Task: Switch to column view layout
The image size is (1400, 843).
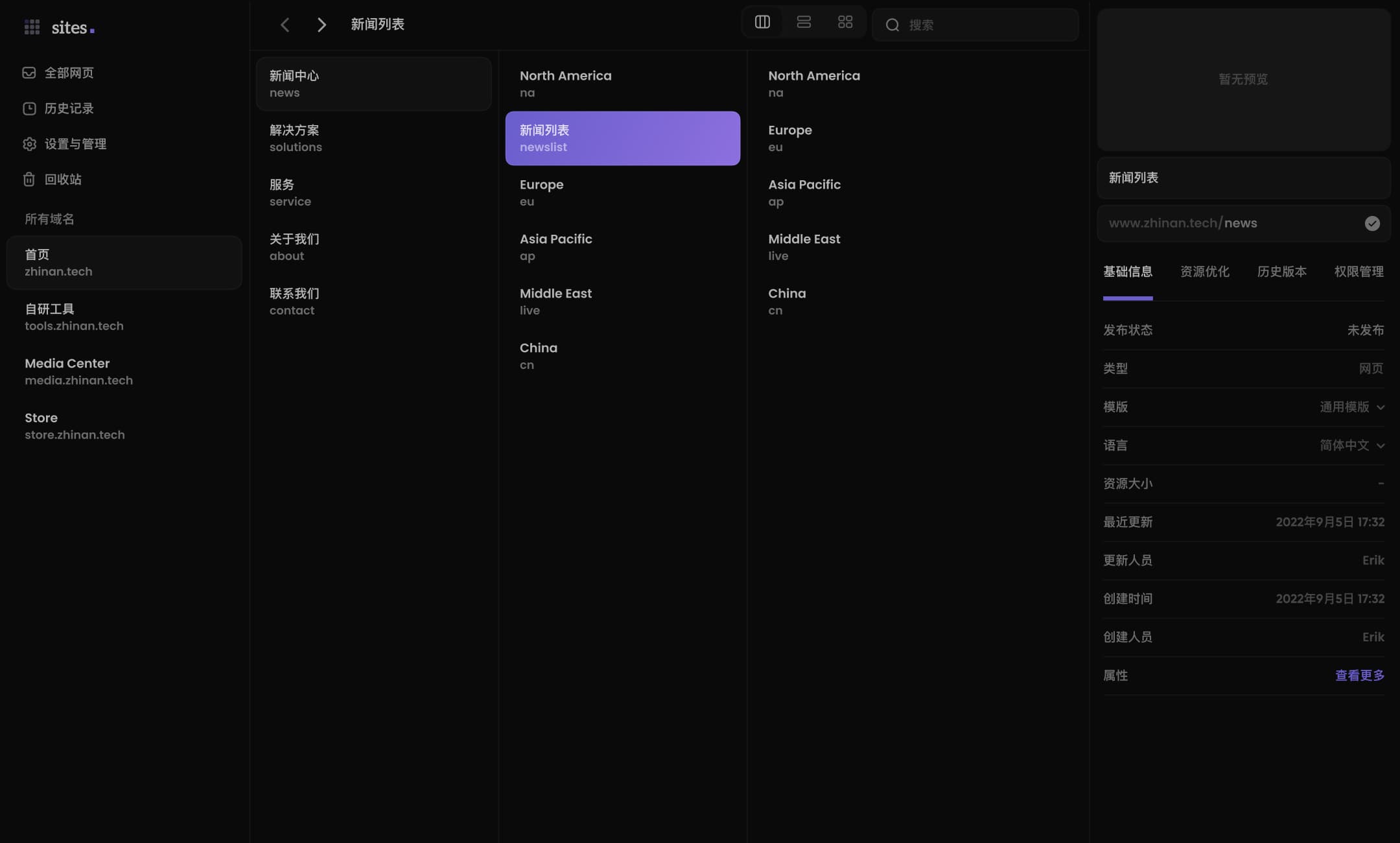Action: point(762,23)
